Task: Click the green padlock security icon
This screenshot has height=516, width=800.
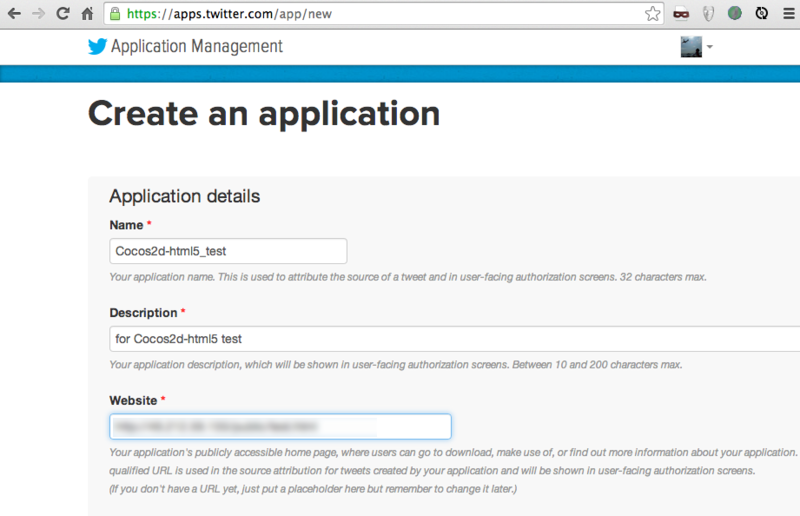Action: [x=115, y=14]
